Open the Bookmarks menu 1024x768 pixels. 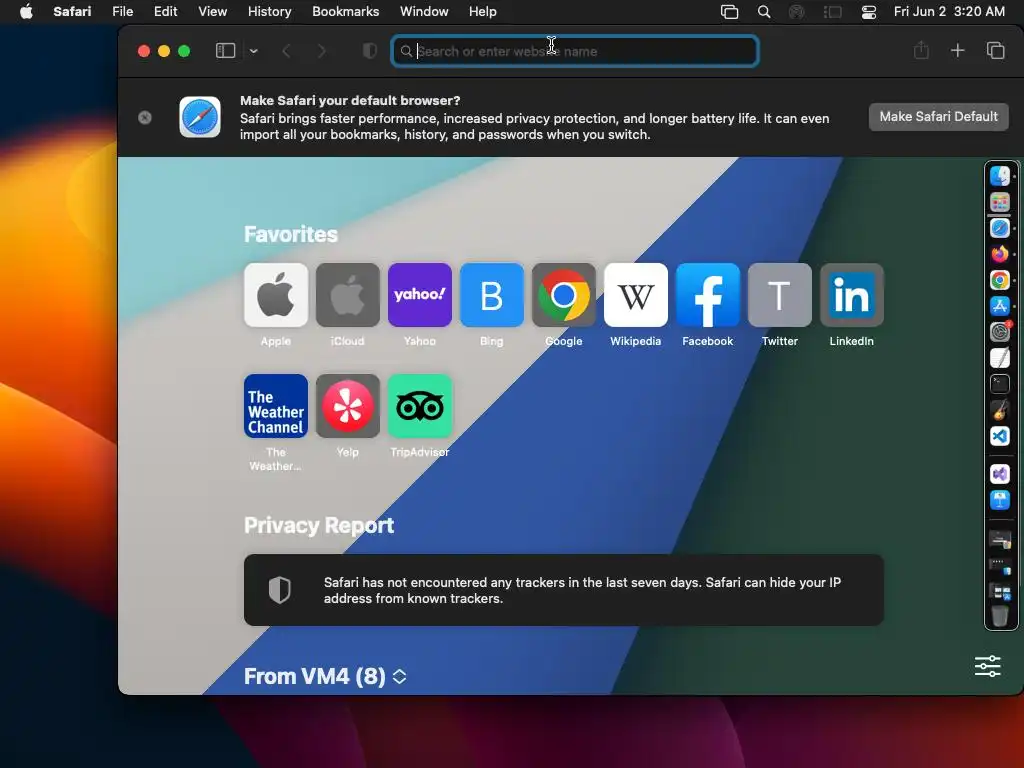345,12
